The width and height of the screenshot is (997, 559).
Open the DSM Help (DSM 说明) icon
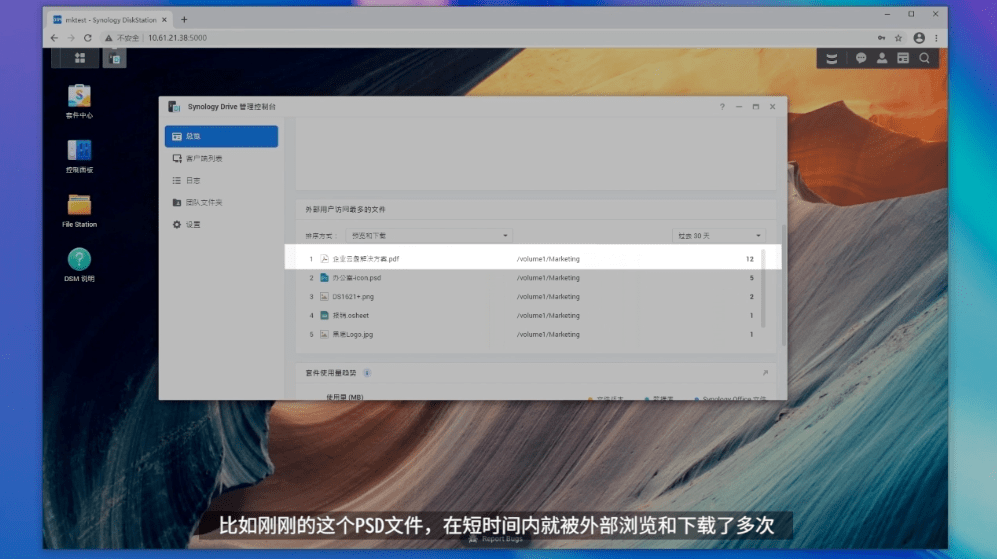coord(79,265)
